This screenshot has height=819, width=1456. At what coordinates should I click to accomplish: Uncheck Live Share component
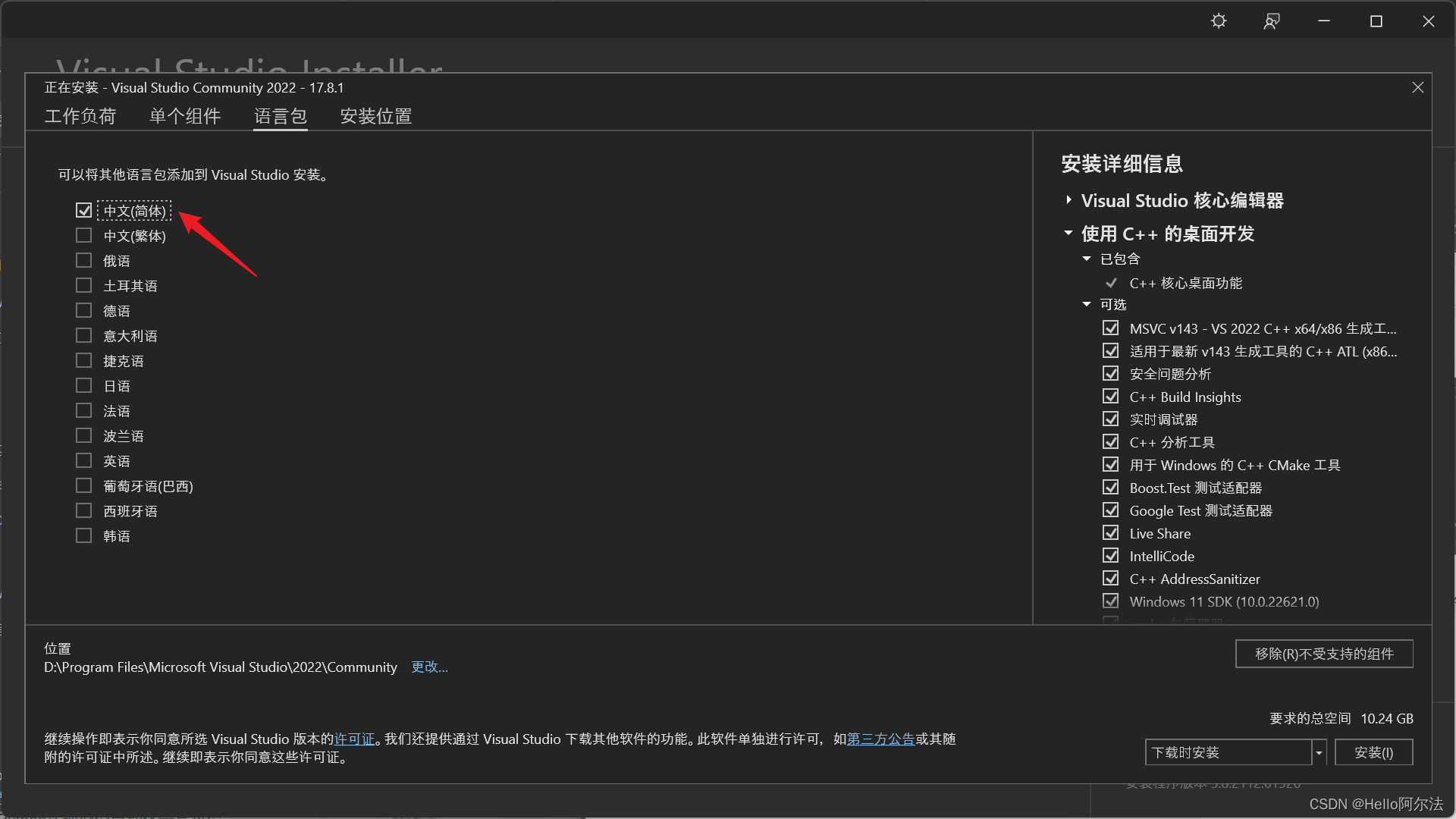(x=1111, y=533)
